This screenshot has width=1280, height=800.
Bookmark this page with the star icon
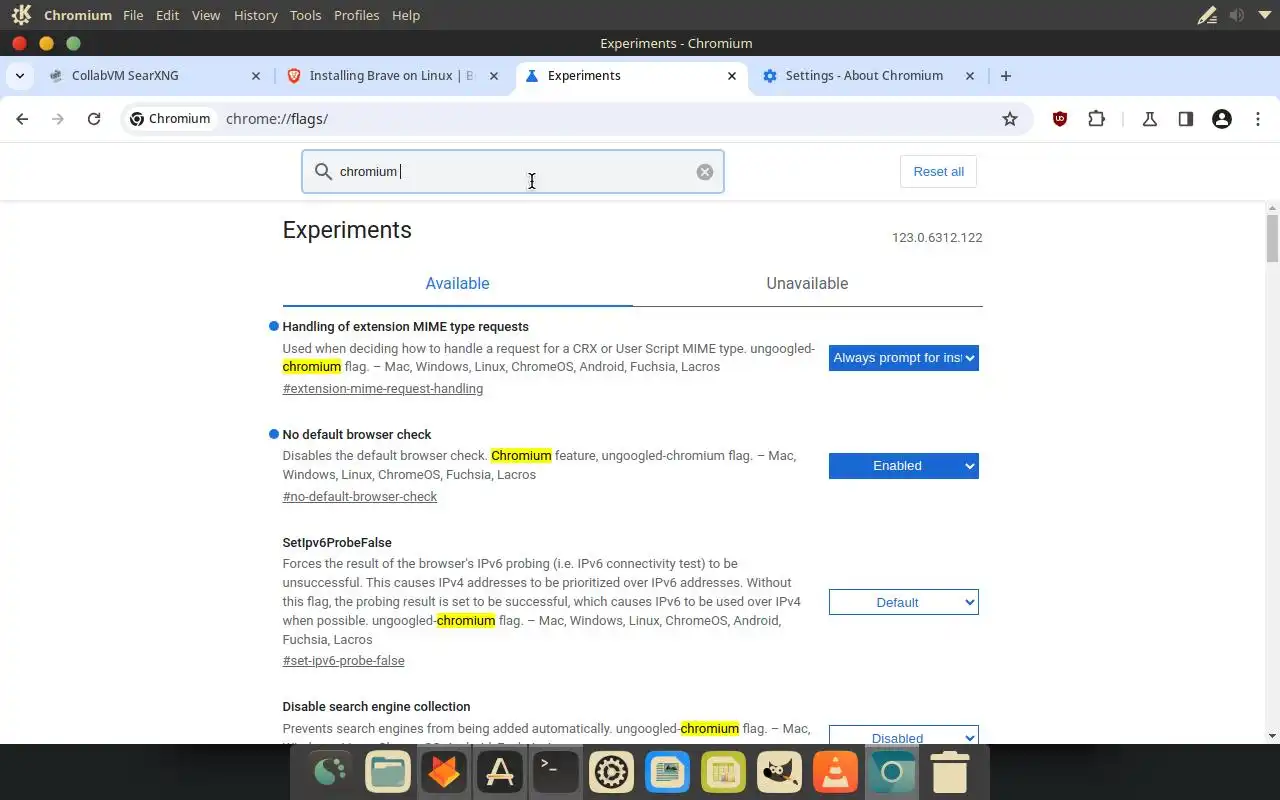tap(1010, 119)
